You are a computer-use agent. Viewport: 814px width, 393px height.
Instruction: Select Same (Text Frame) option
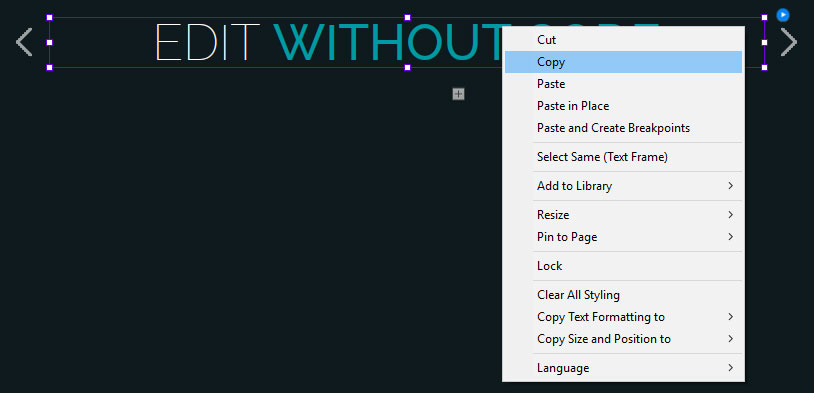tap(623, 157)
